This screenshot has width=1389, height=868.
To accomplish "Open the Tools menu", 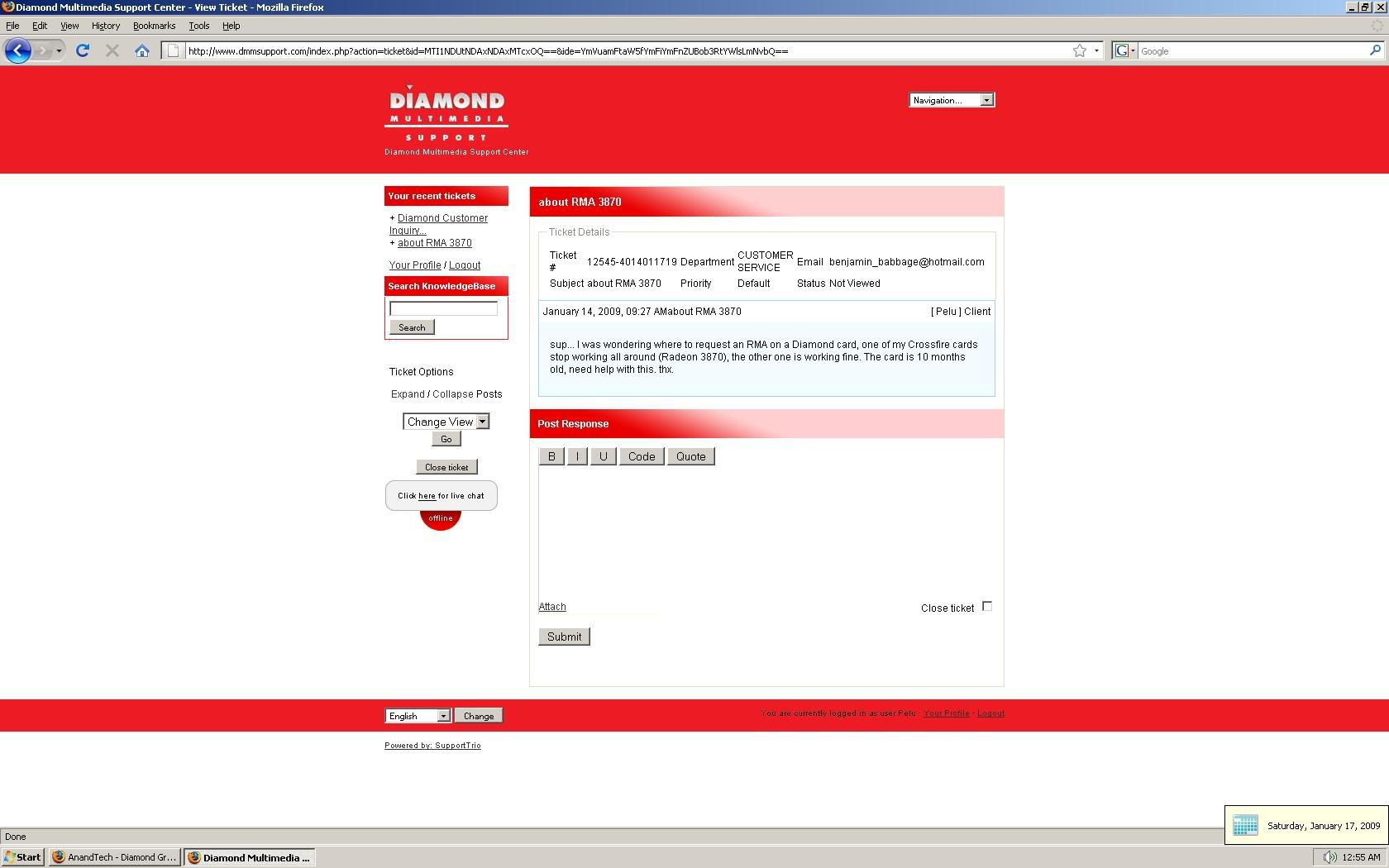I will point(198,26).
